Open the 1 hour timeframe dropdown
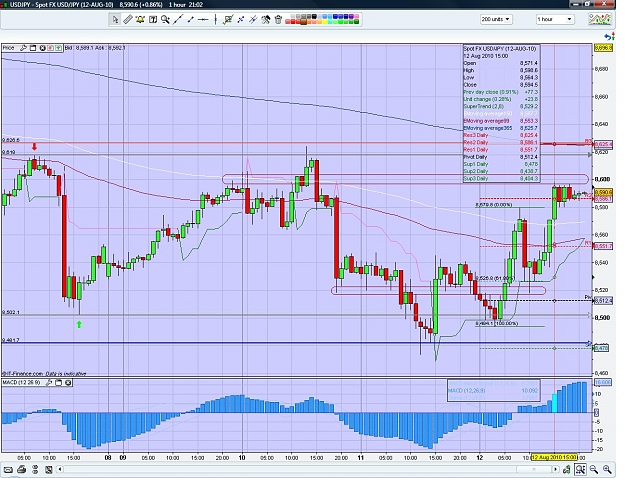 554,19
